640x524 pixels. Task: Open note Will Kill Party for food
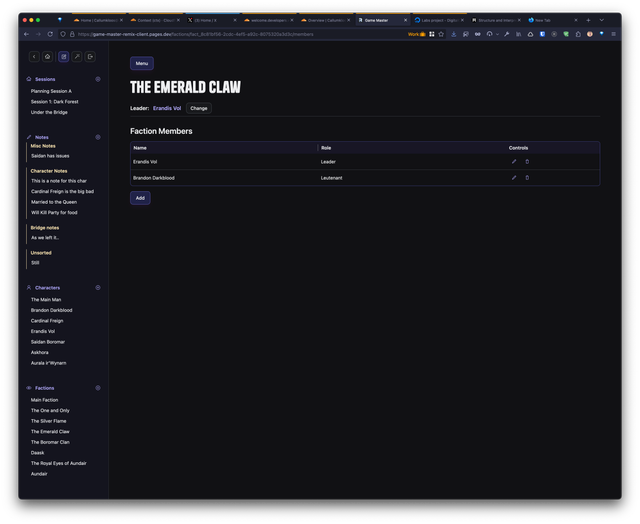pos(54,213)
